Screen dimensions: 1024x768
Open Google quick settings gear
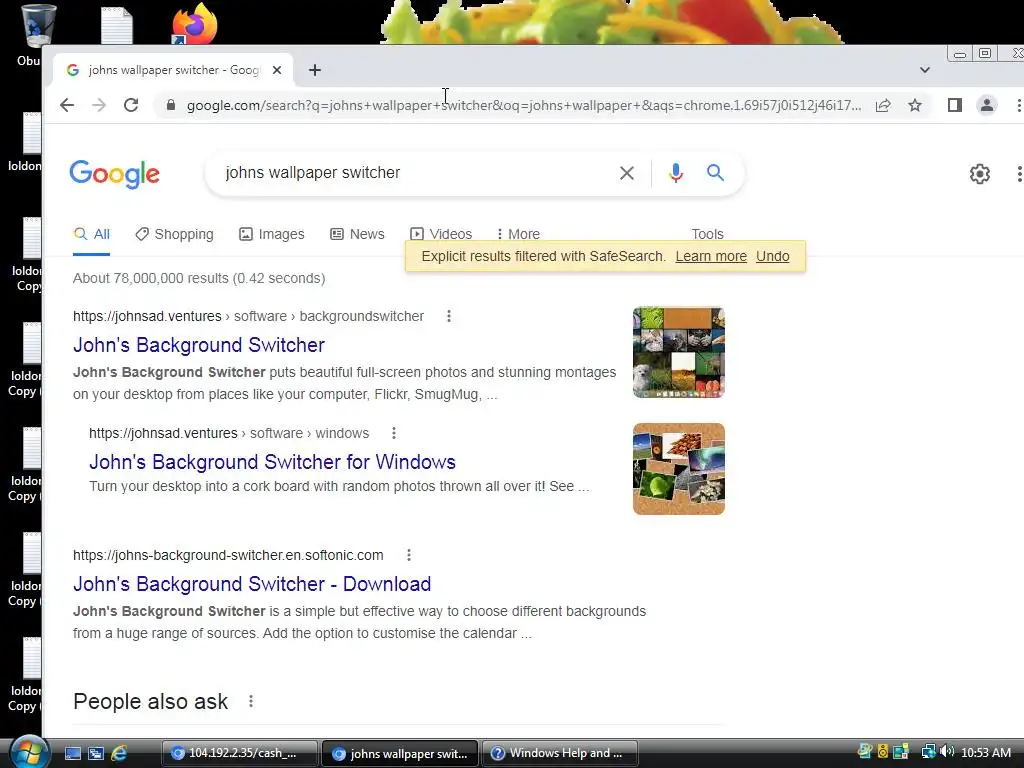[x=980, y=174]
